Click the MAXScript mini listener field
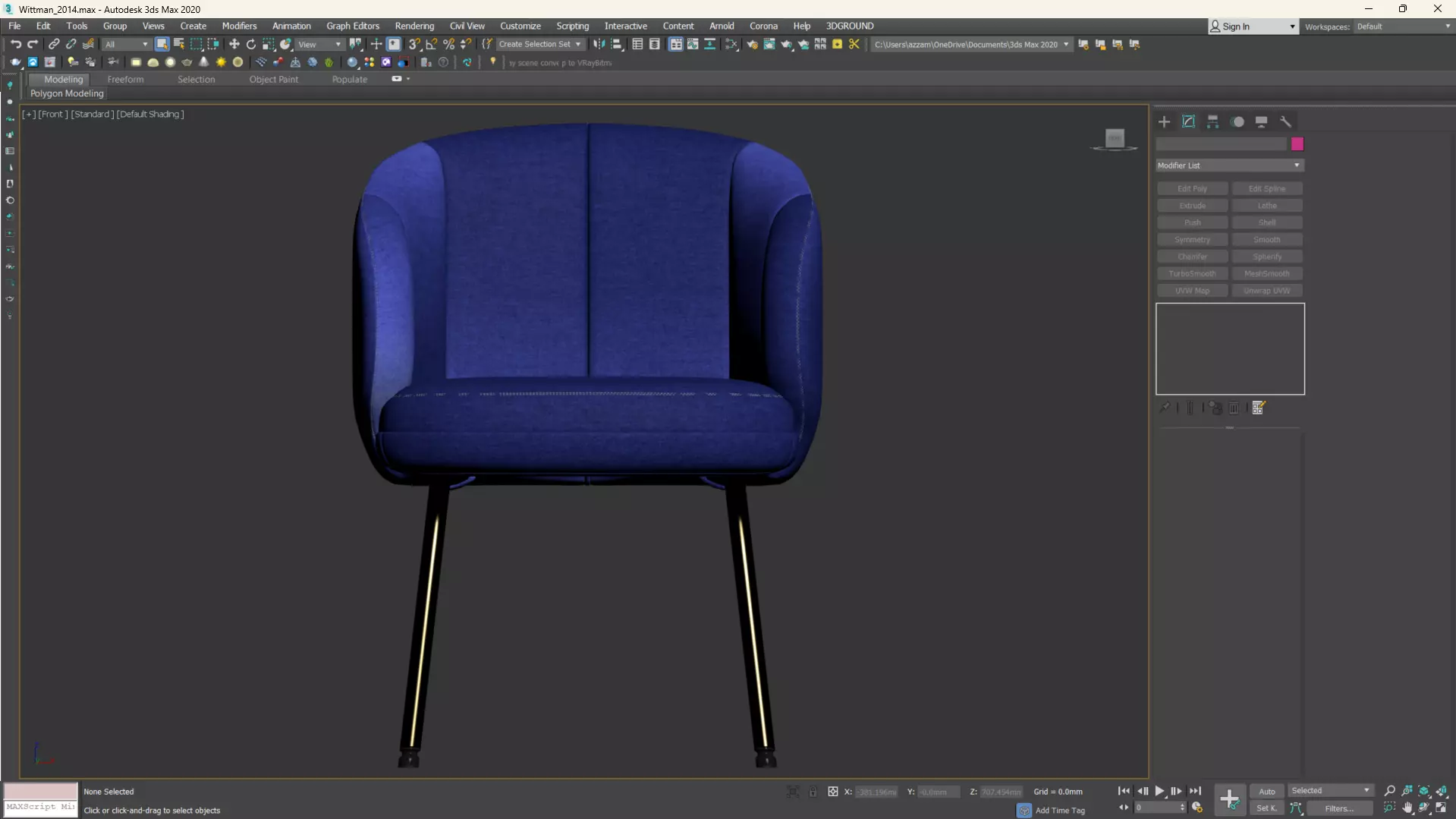The image size is (1456, 819). [41, 807]
